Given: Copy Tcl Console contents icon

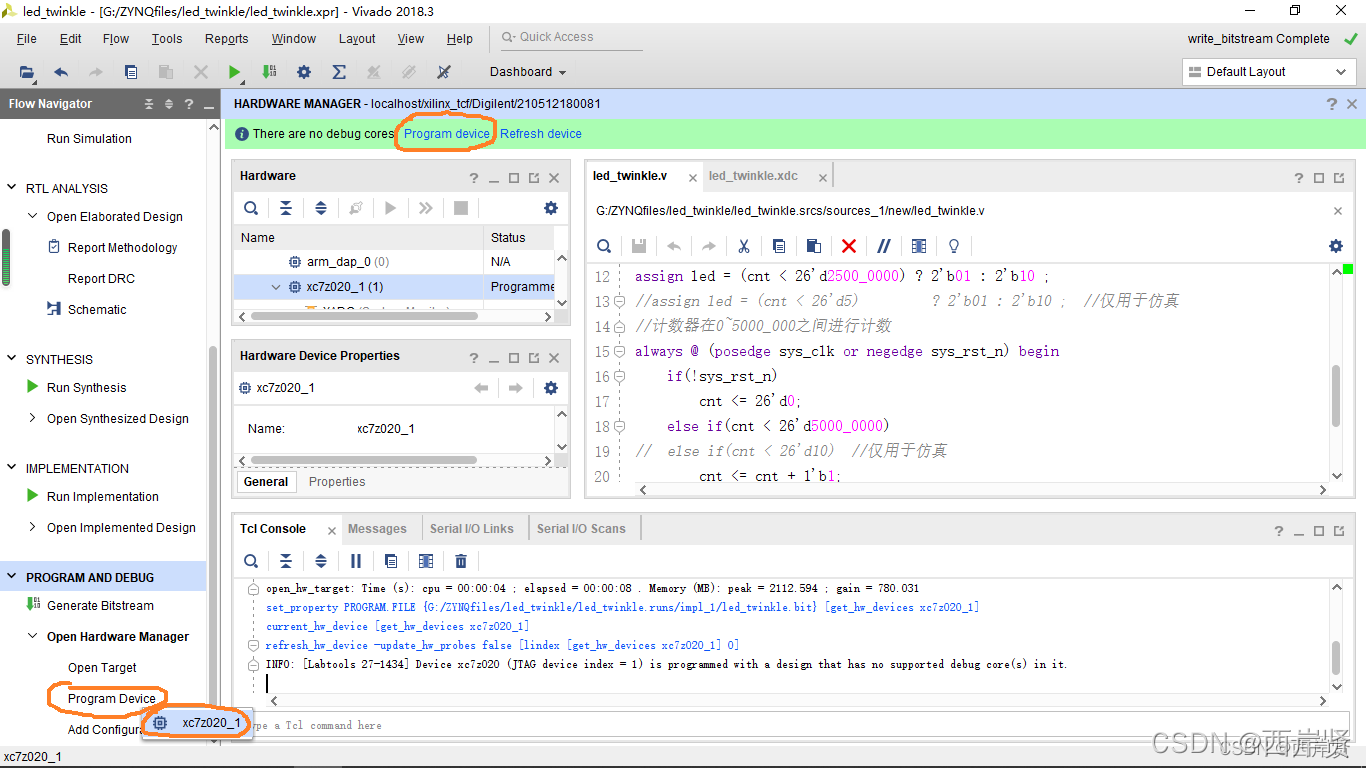Looking at the screenshot, I should click(x=391, y=561).
